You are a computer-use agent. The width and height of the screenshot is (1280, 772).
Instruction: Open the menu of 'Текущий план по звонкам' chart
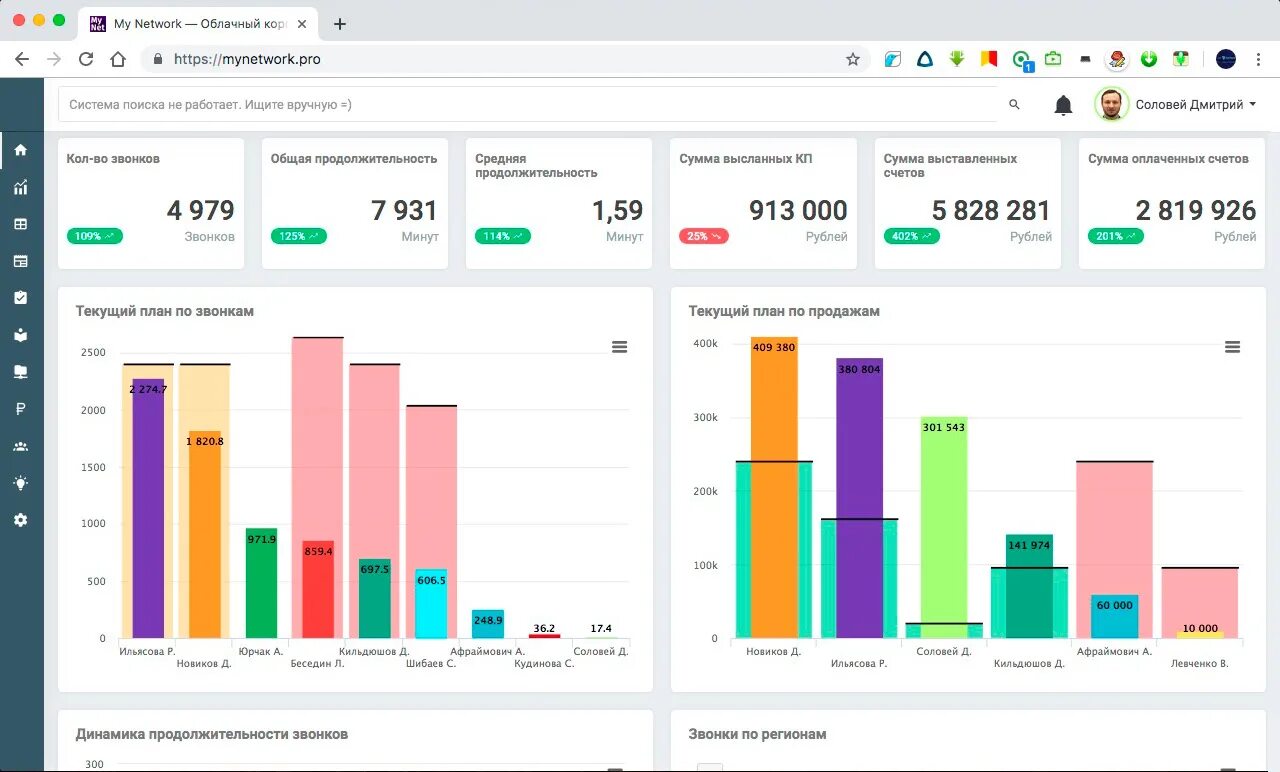tap(619, 347)
